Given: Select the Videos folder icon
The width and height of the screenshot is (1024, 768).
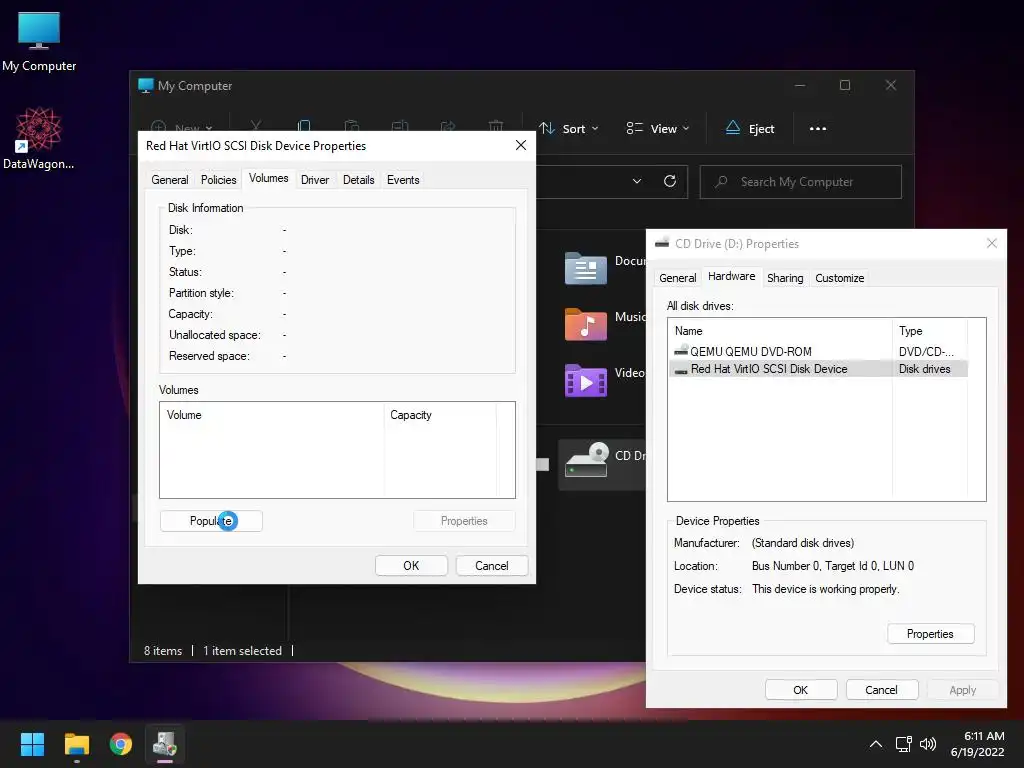Looking at the screenshot, I should (585, 380).
